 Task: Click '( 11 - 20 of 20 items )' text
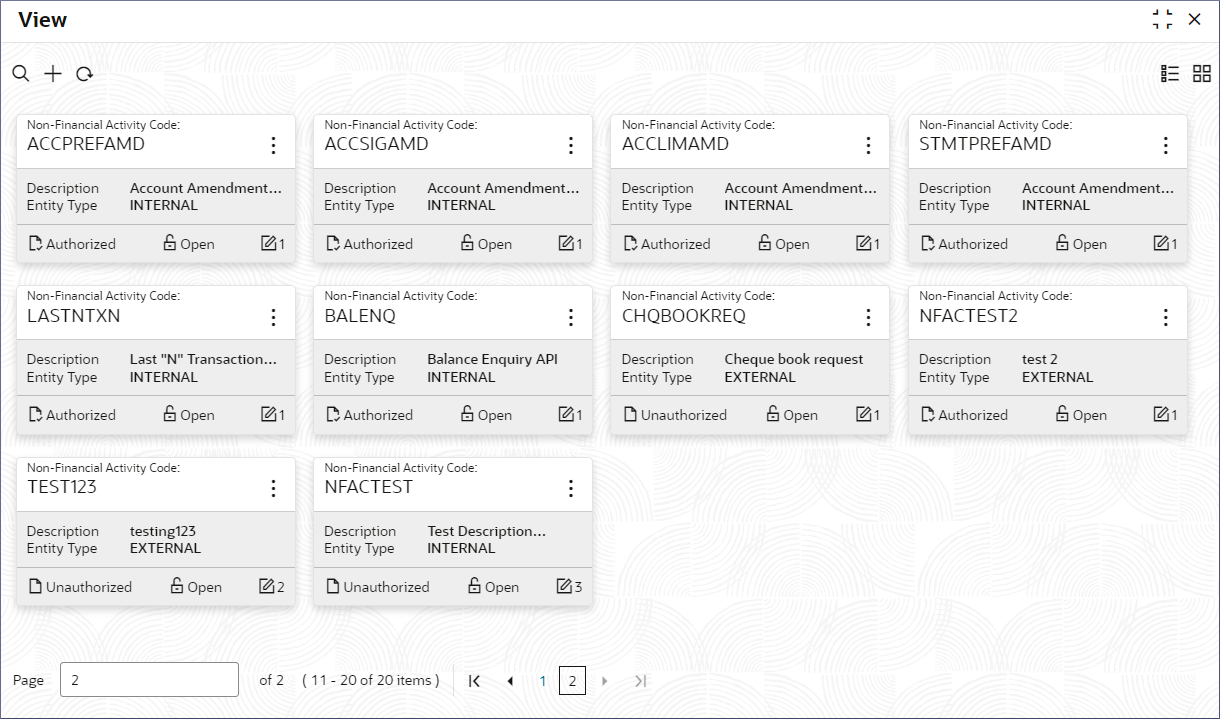(371, 680)
